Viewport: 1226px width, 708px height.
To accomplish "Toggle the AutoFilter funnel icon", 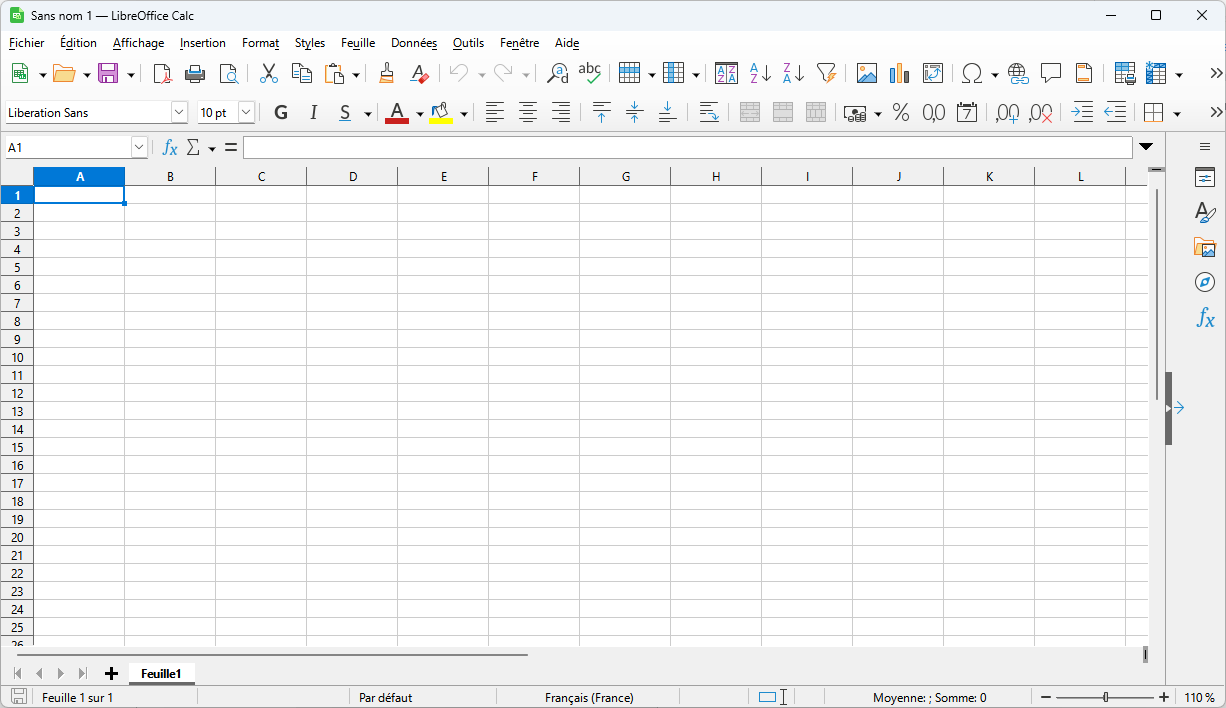I will (826, 74).
